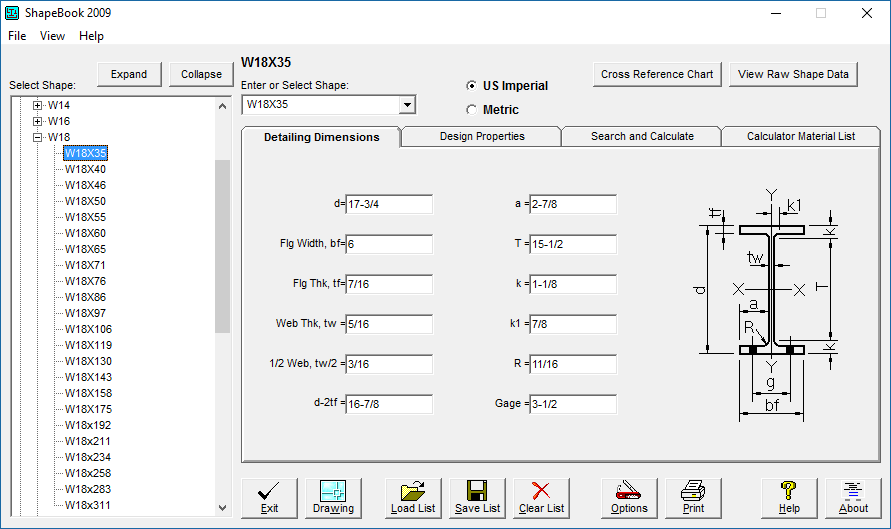Select W18X76 in the shape tree
The height and width of the screenshot is (529, 891).
85,281
